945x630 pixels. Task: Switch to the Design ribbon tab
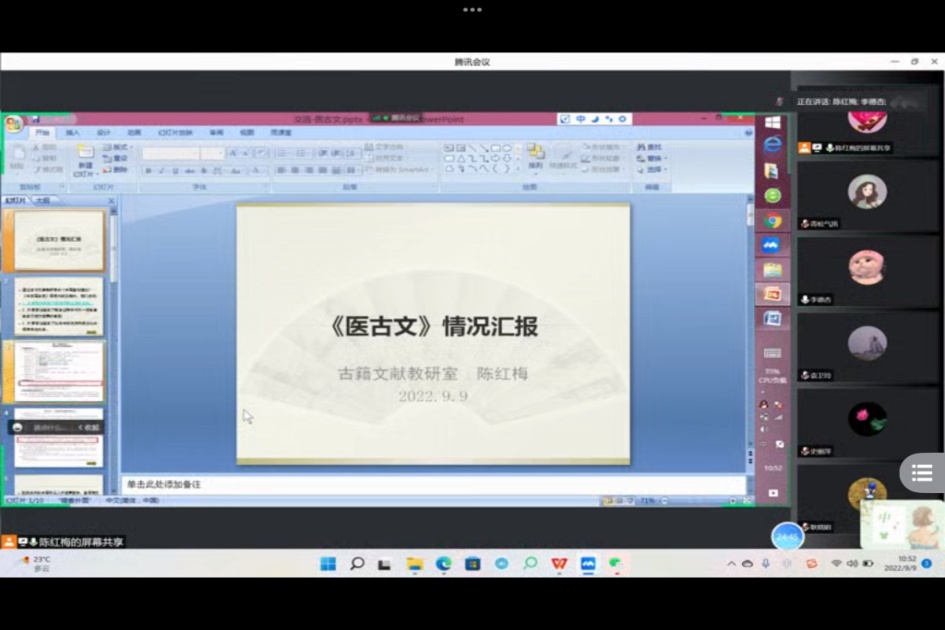click(103, 132)
